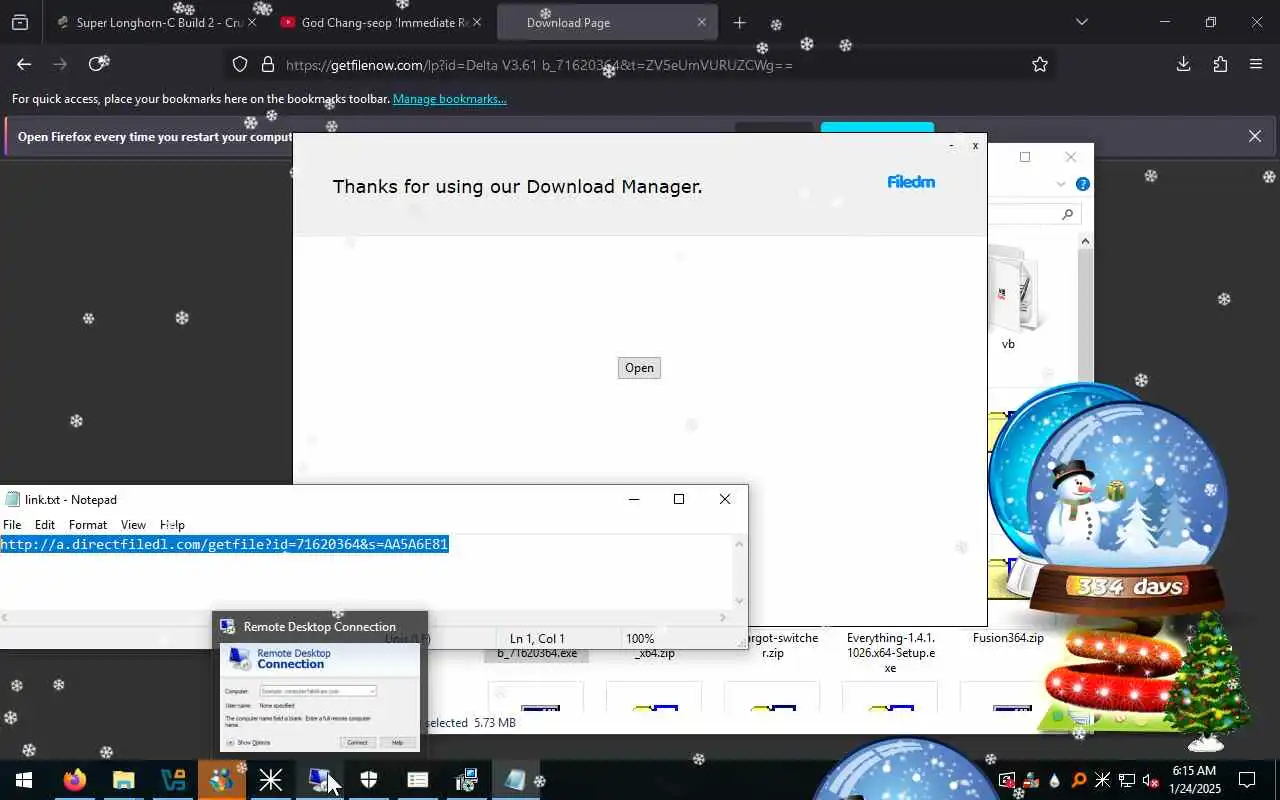Click the tracking protection shield icon
This screenshot has height=800, width=1280.
[x=240, y=65]
